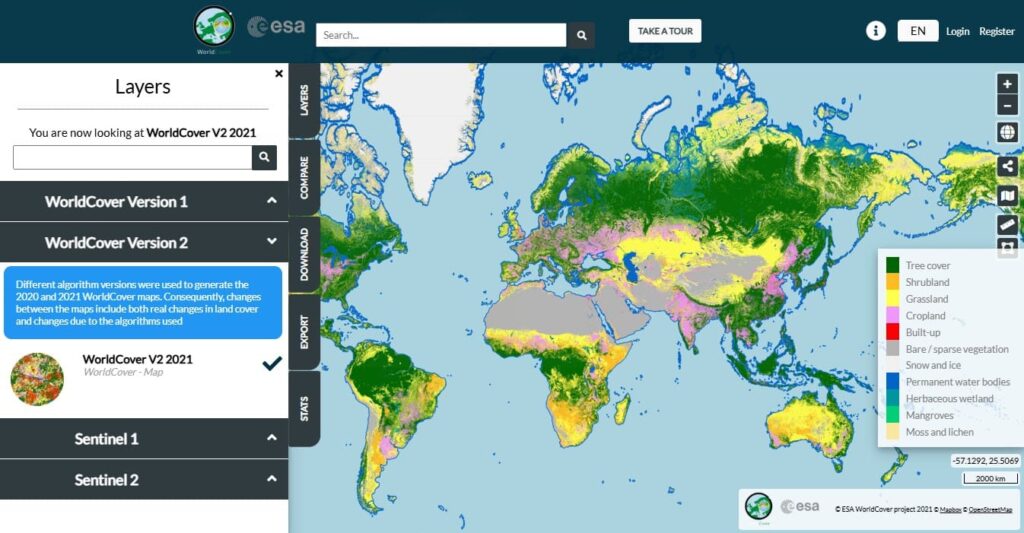Expand the WorldCover Version 1 section
This screenshot has width=1024, height=533.
coord(144,202)
